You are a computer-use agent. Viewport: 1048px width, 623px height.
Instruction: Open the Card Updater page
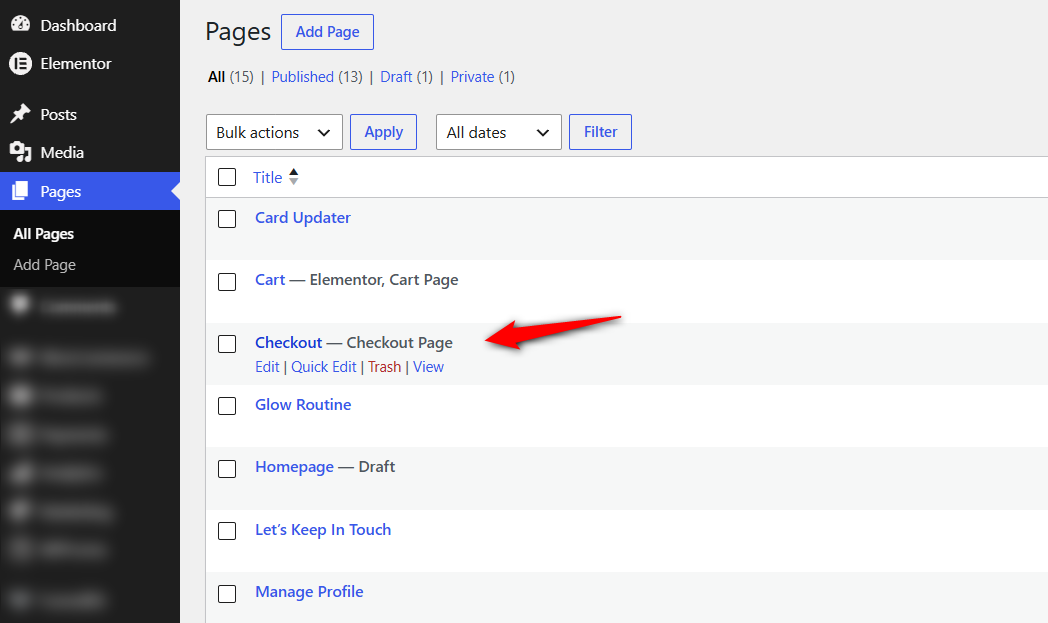(x=303, y=218)
